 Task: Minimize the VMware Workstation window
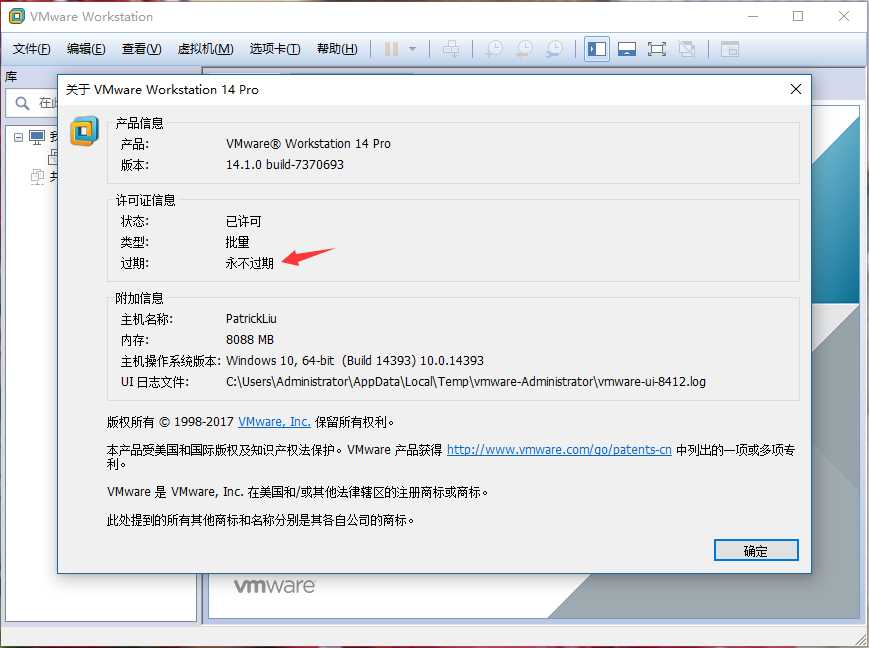[753, 16]
